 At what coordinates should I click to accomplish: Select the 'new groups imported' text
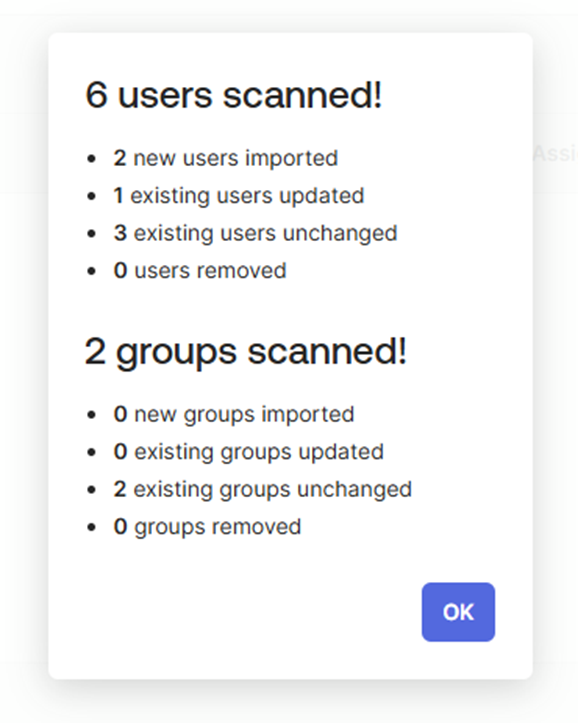(244, 414)
